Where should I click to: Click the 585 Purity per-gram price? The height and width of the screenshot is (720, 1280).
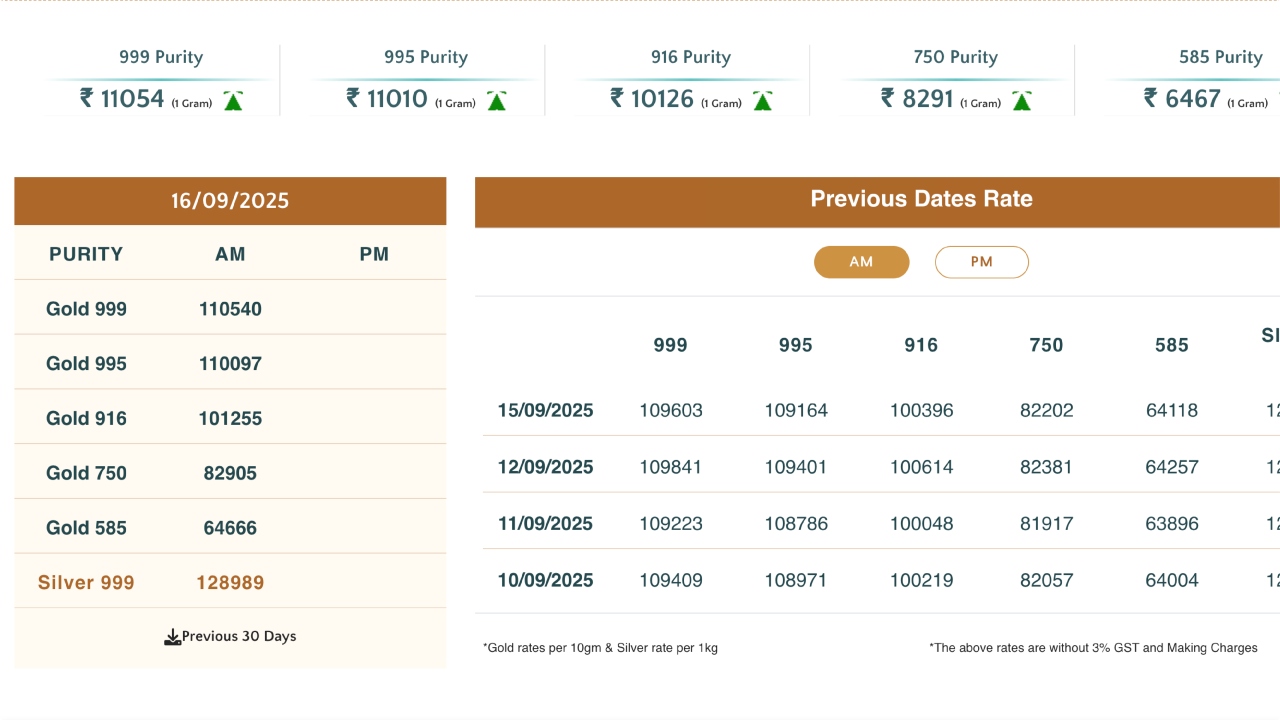coord(1192,98)
